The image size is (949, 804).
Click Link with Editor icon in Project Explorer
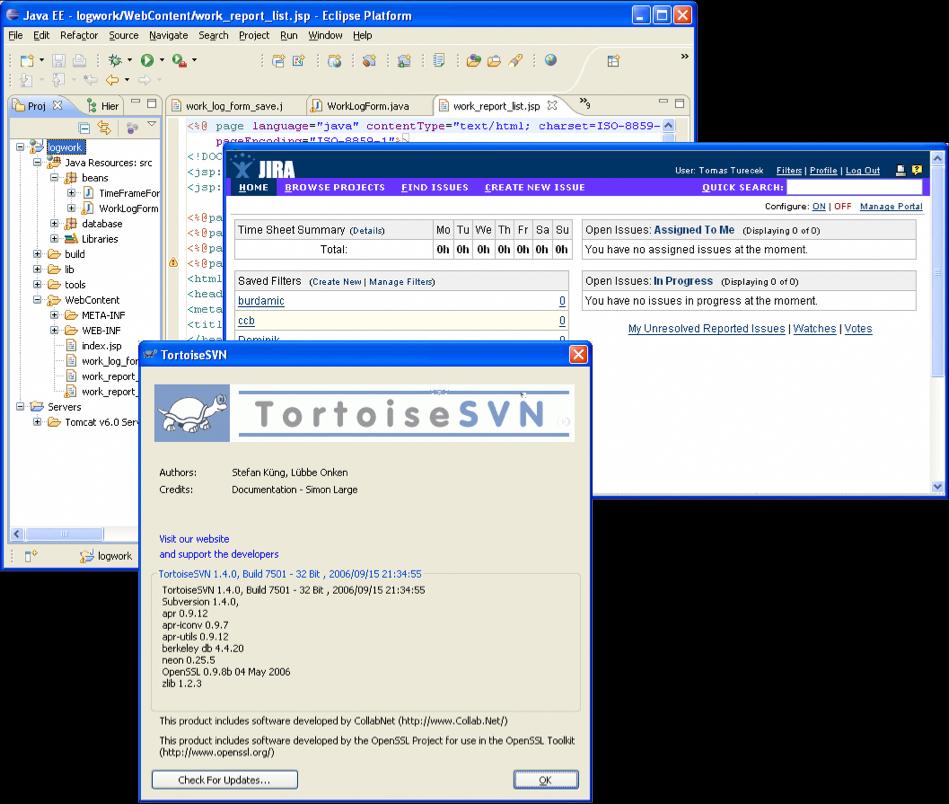105,128
